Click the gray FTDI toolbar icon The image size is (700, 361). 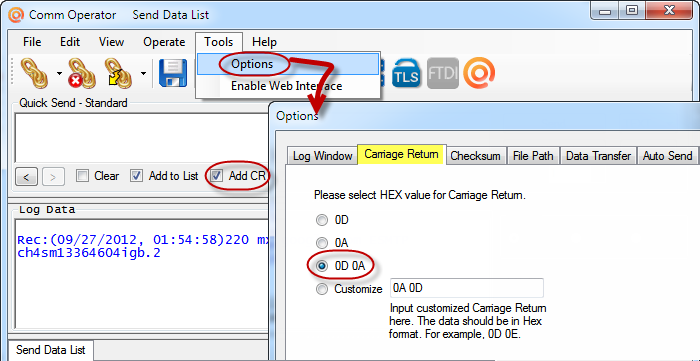pos(442,73)
